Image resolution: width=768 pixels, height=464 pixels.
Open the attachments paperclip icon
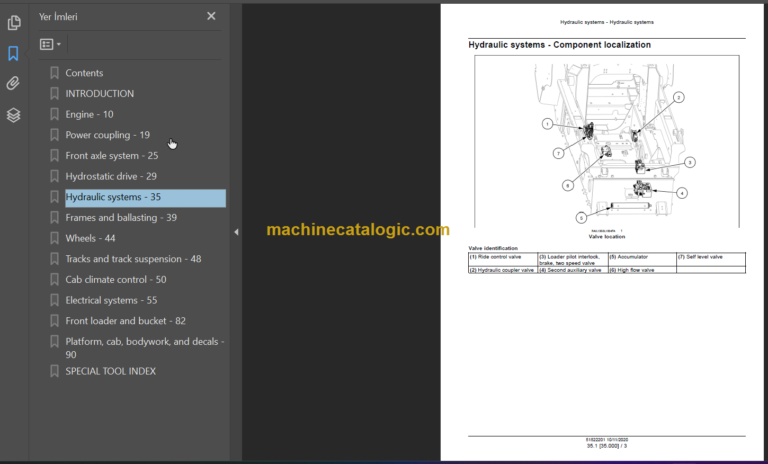(x=13, y=84)
